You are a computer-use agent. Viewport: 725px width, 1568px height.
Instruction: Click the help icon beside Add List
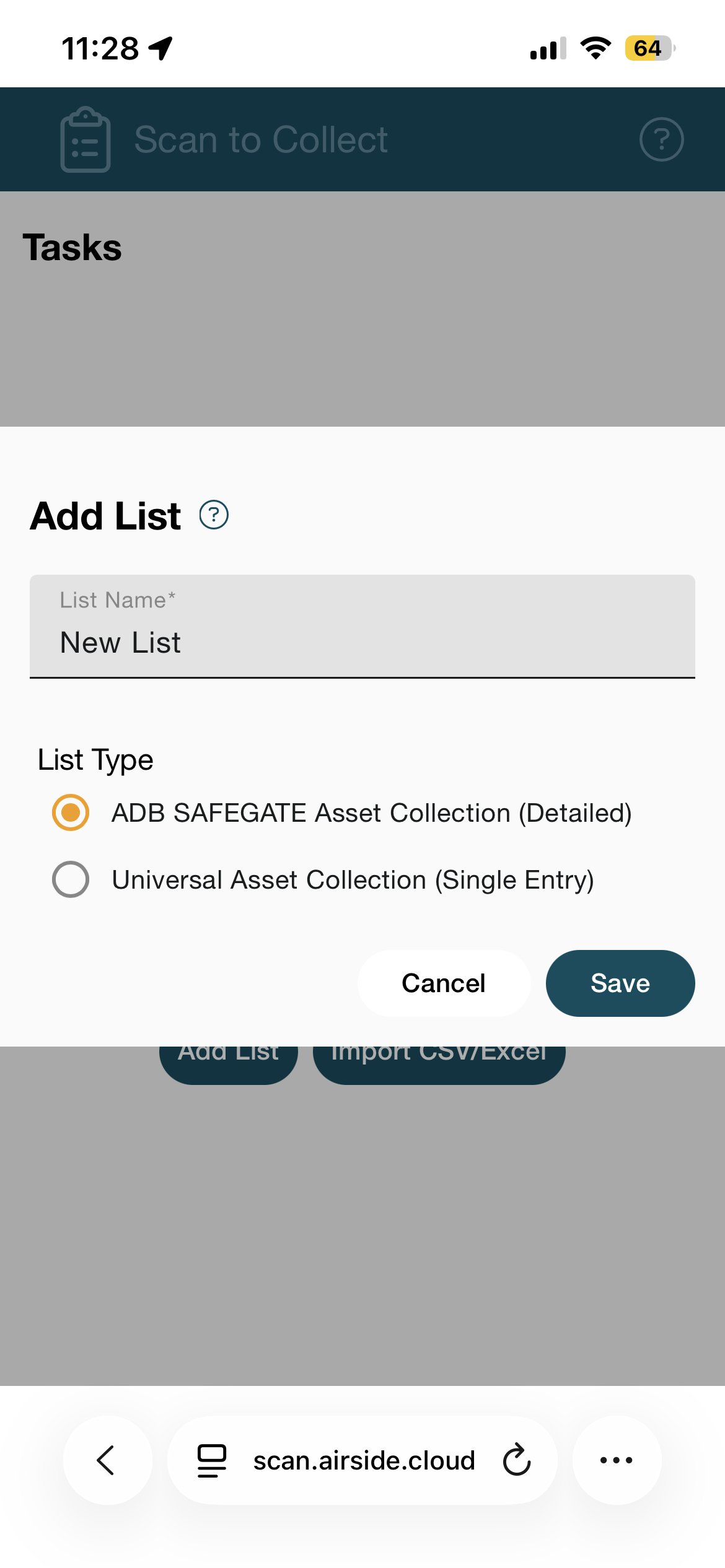214,515
